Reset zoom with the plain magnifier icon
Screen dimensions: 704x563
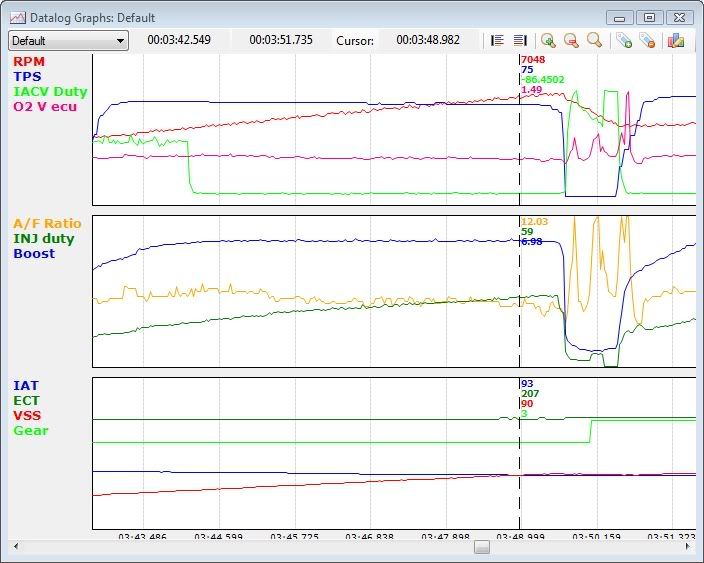pyautogui.click(x=594, y=40)
